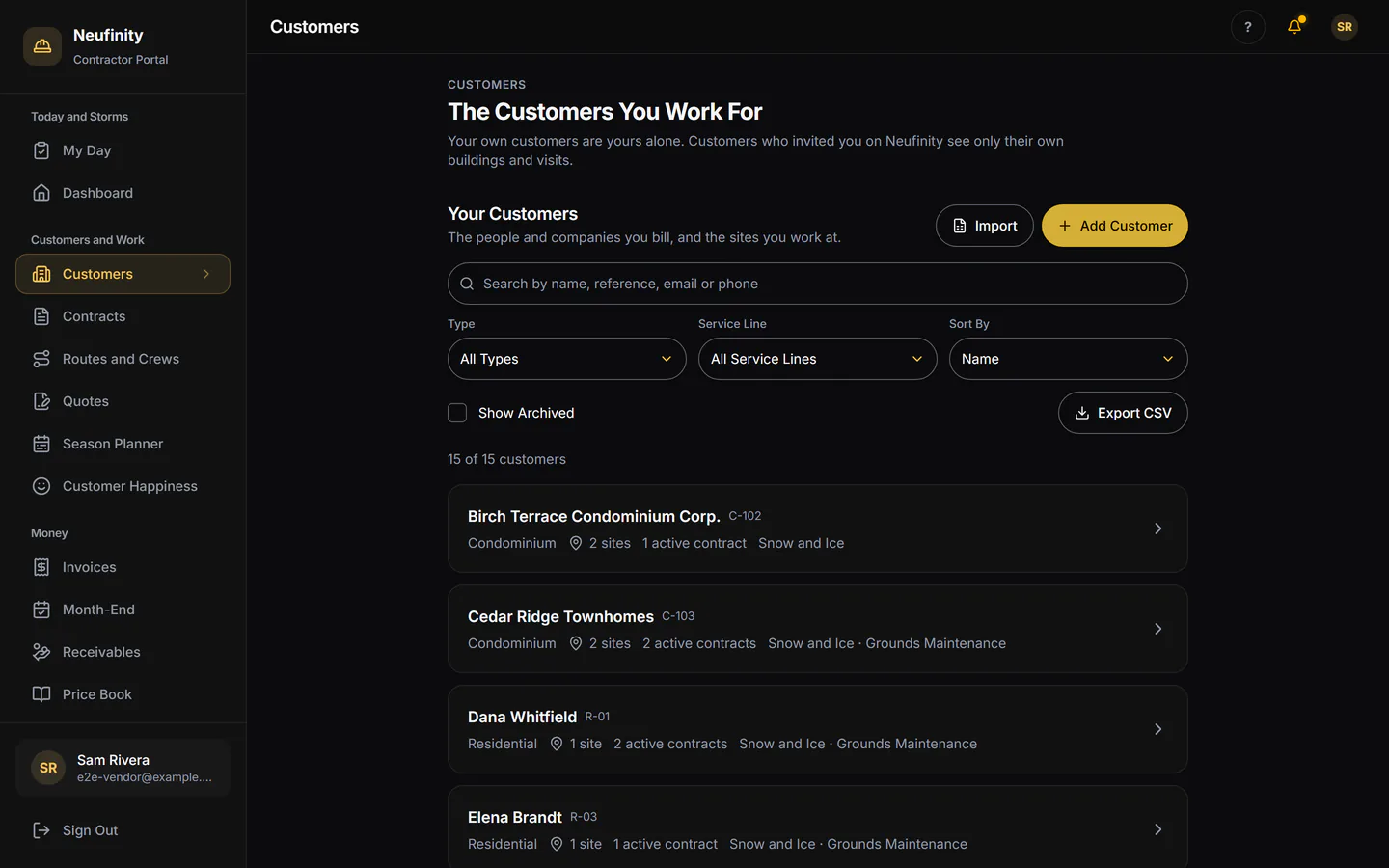Click the My Day clipboard icon
This screenshot has width=1389, height=868.
(41, 150)
